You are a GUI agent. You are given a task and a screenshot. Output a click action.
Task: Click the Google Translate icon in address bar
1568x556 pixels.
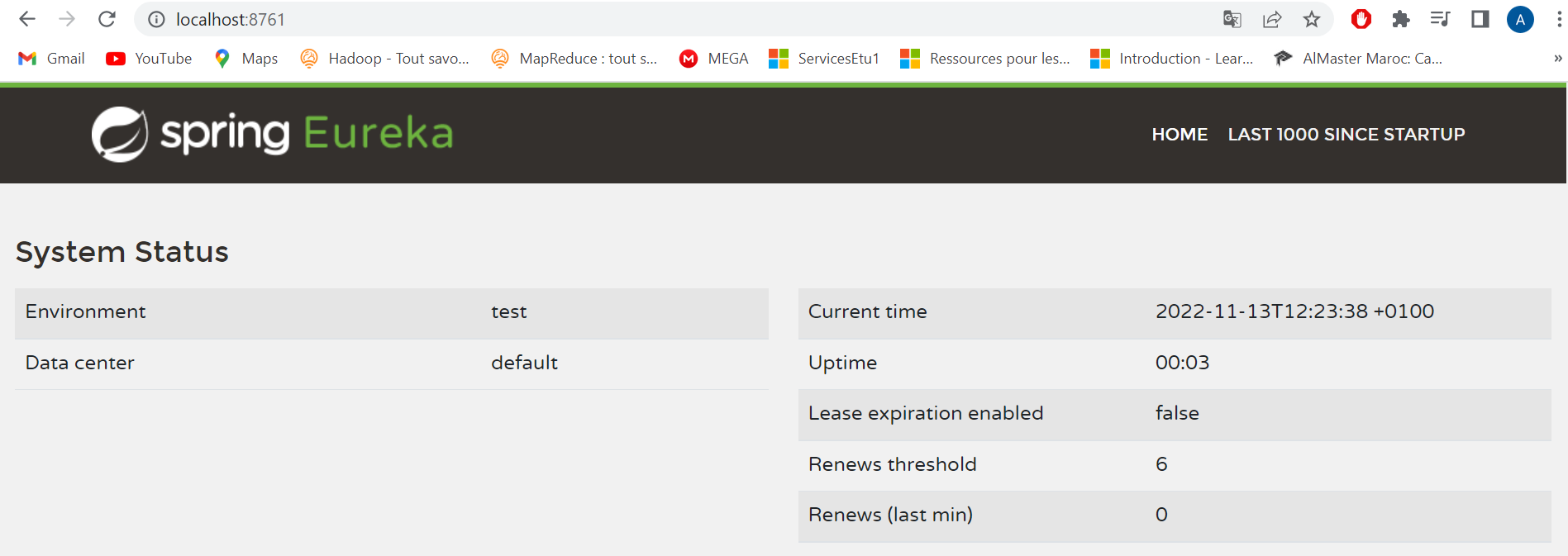[1231, 19]
